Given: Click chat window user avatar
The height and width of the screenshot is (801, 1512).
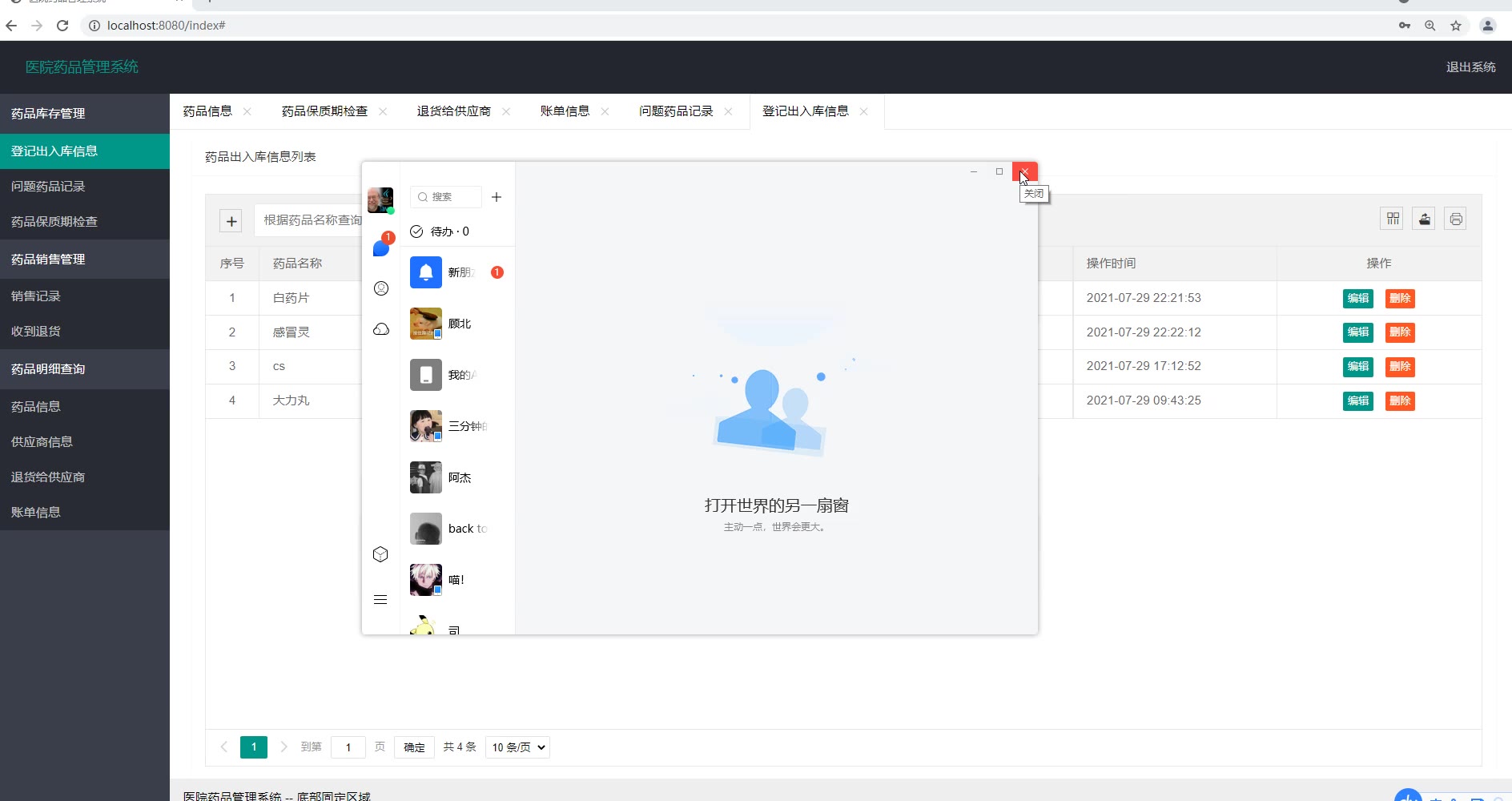Looking at the screenshot, I should pos(380,200).
